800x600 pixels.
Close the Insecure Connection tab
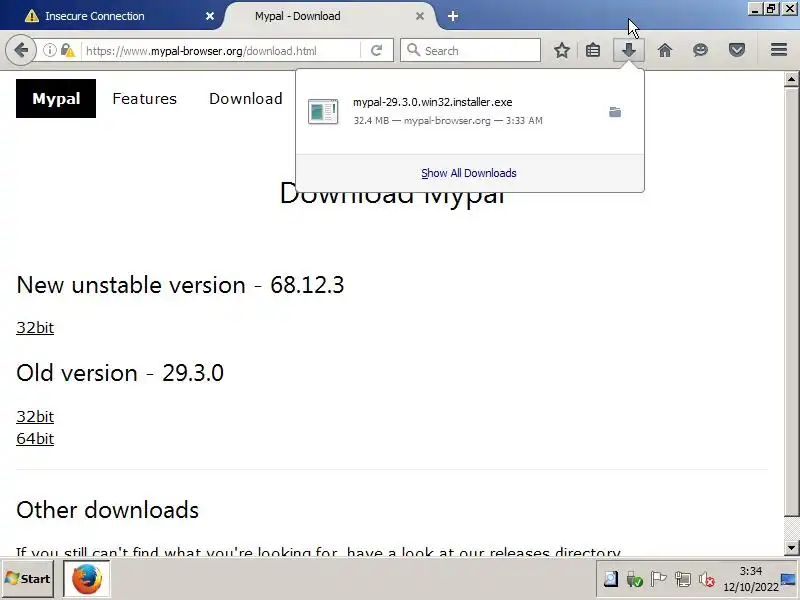pos(210,16)
